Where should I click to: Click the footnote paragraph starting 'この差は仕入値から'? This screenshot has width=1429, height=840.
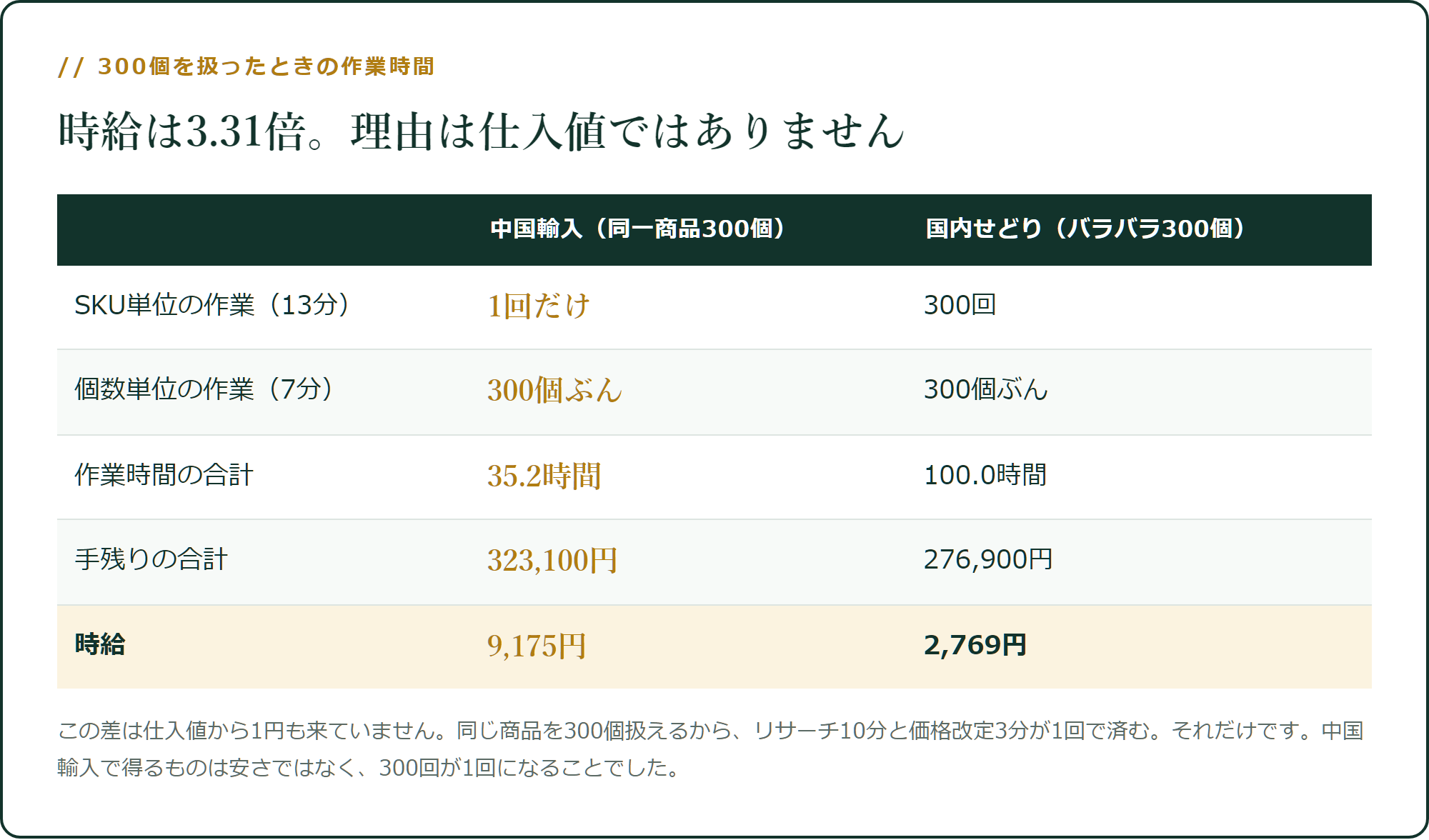coord(711,749)
